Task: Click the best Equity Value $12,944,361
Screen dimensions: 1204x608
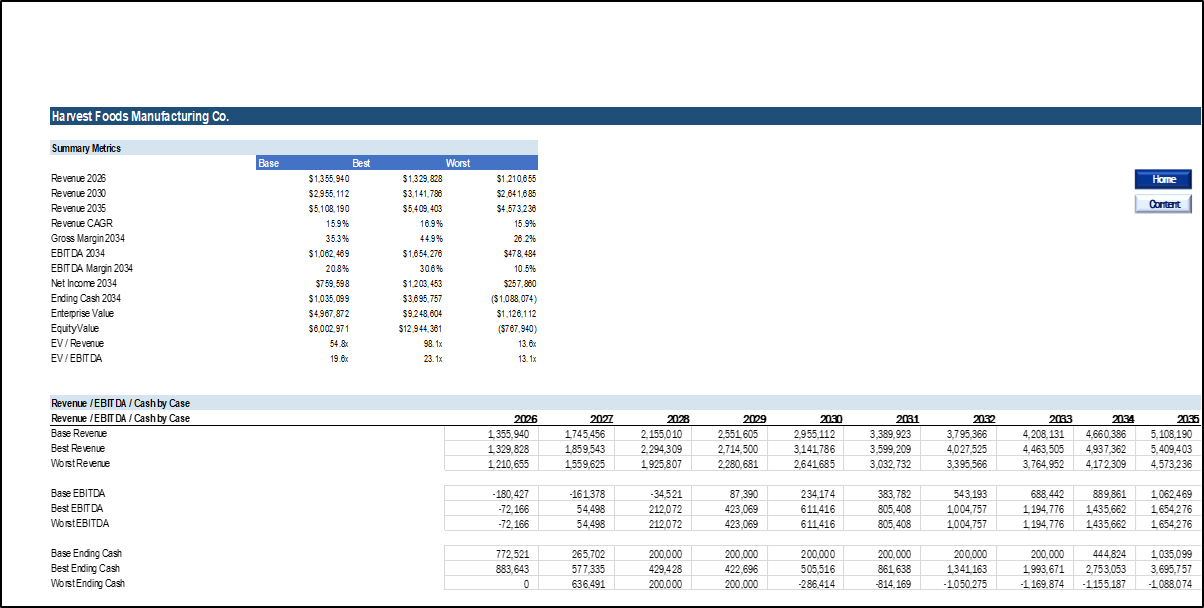Action: point(420,328)
